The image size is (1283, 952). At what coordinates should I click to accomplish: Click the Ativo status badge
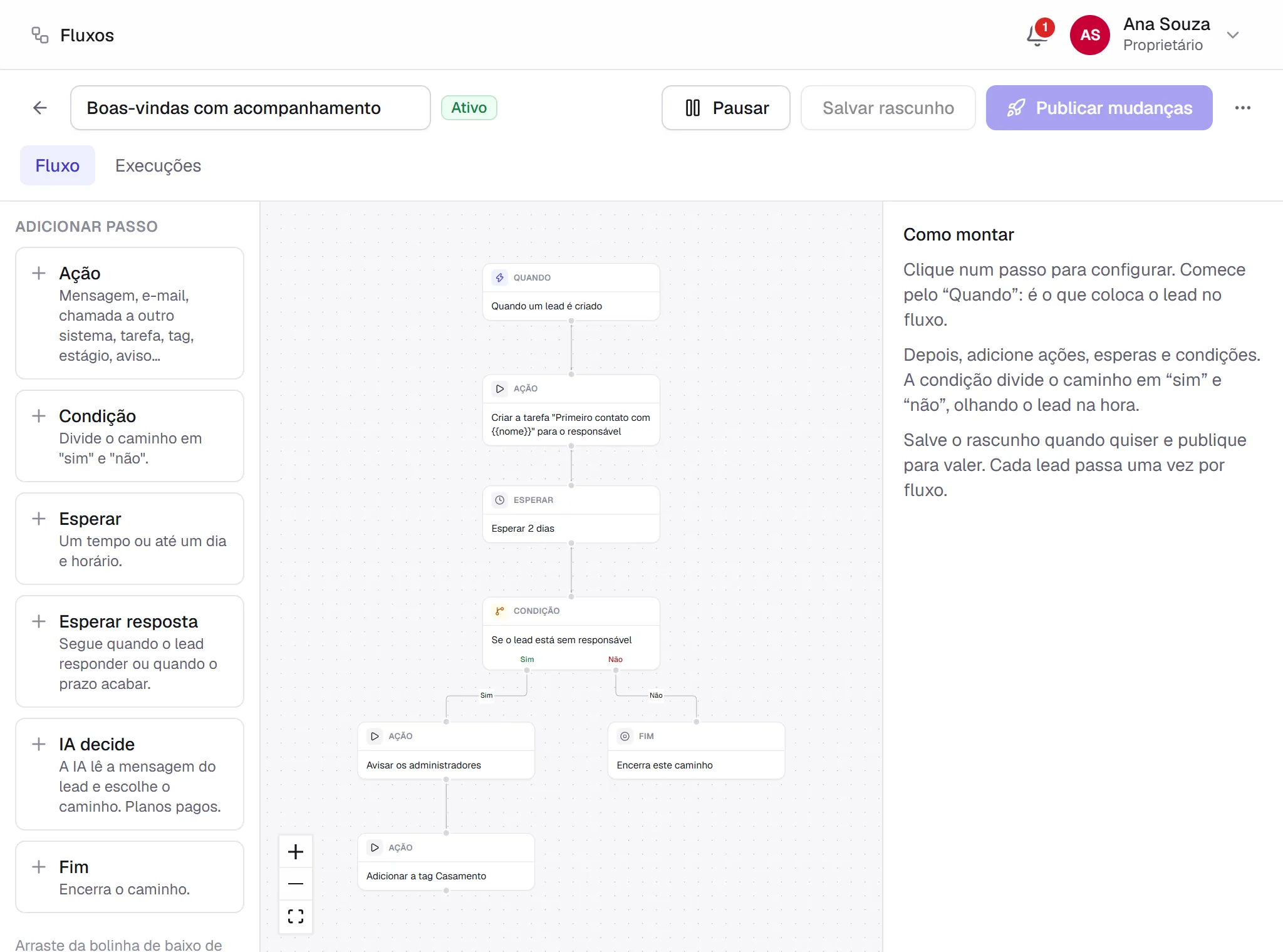(469, 108)
